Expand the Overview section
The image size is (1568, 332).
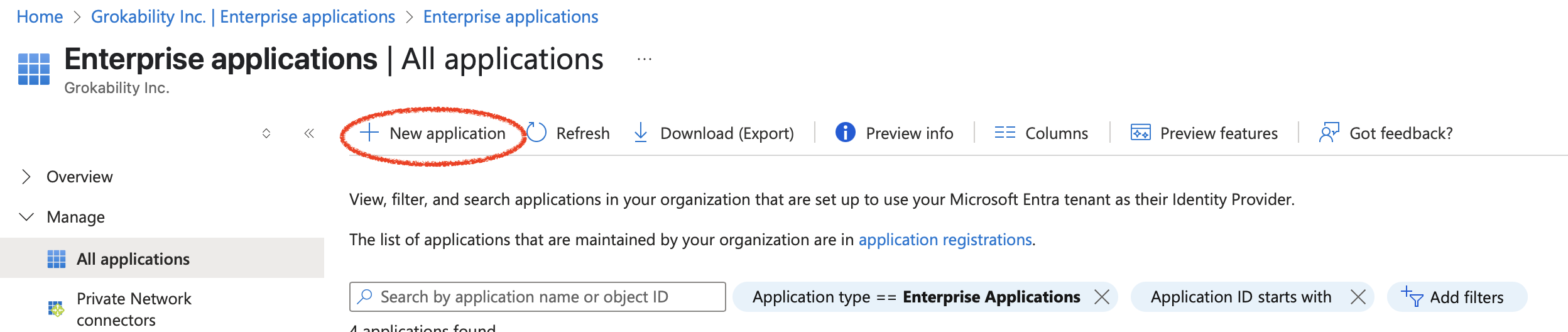[x=26, y=177]
